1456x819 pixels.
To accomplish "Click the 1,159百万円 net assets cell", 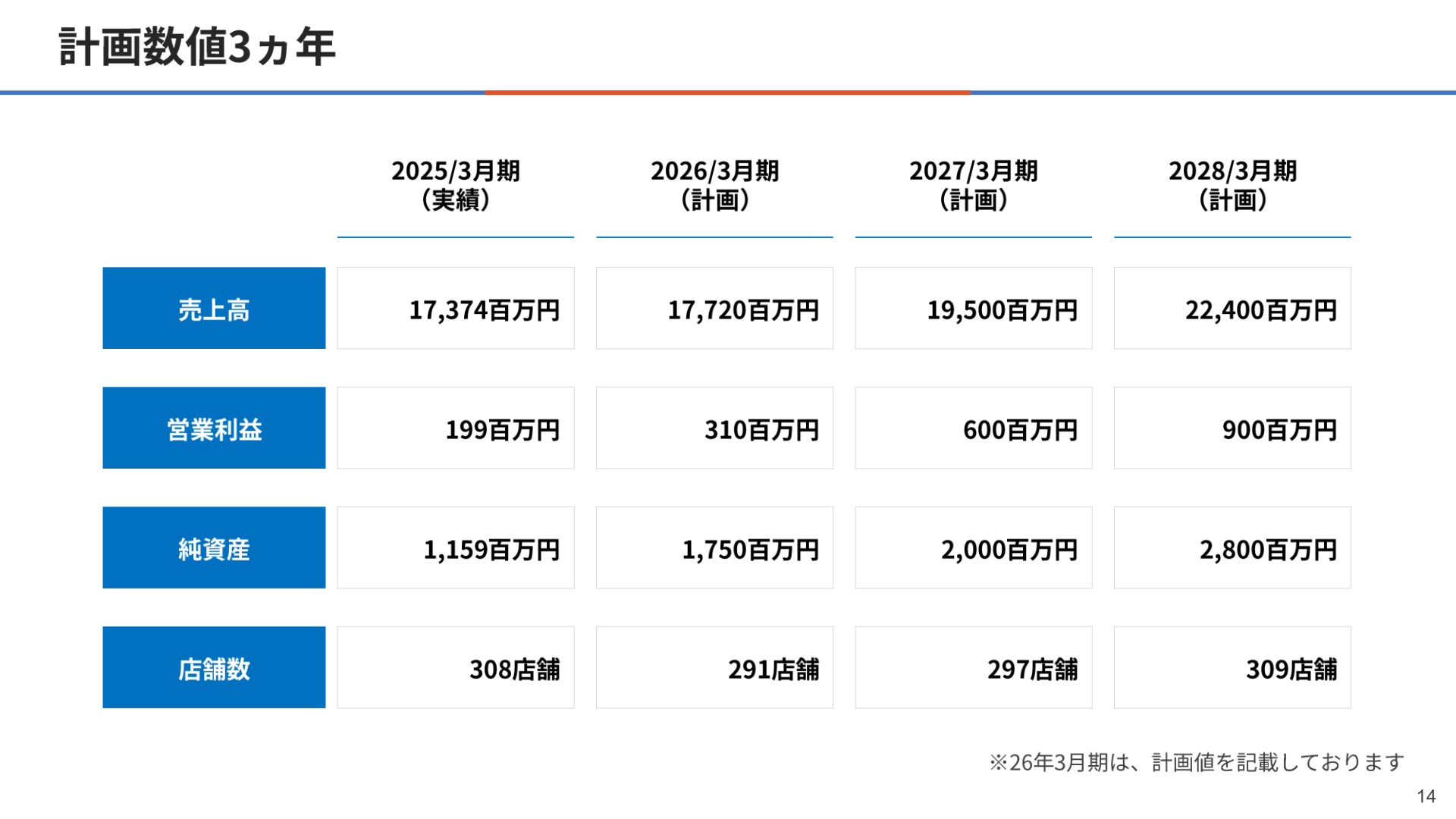I will click(x=456, y=548).
